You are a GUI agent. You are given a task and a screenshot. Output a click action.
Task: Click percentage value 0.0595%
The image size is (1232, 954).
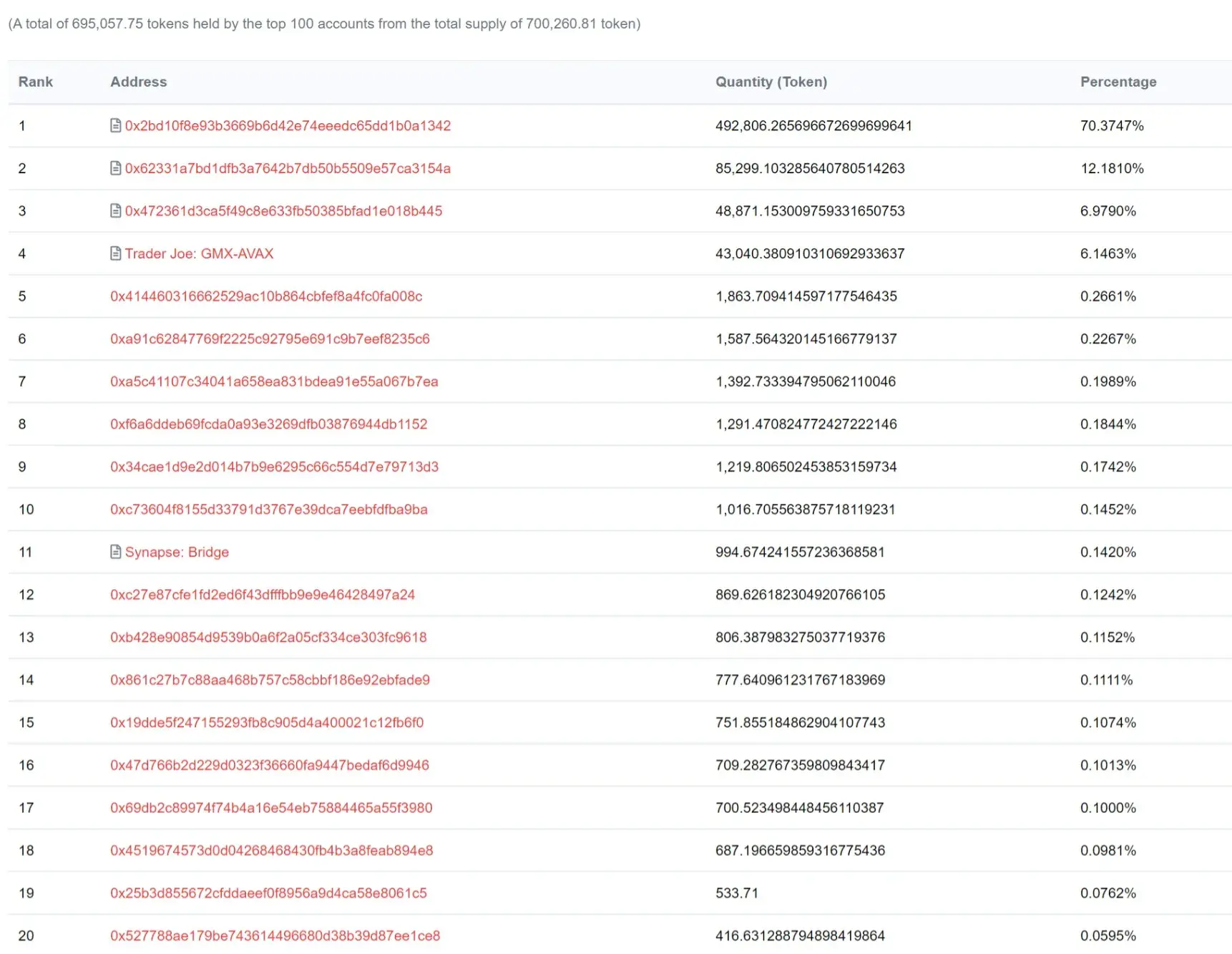tap(1108, 935)
